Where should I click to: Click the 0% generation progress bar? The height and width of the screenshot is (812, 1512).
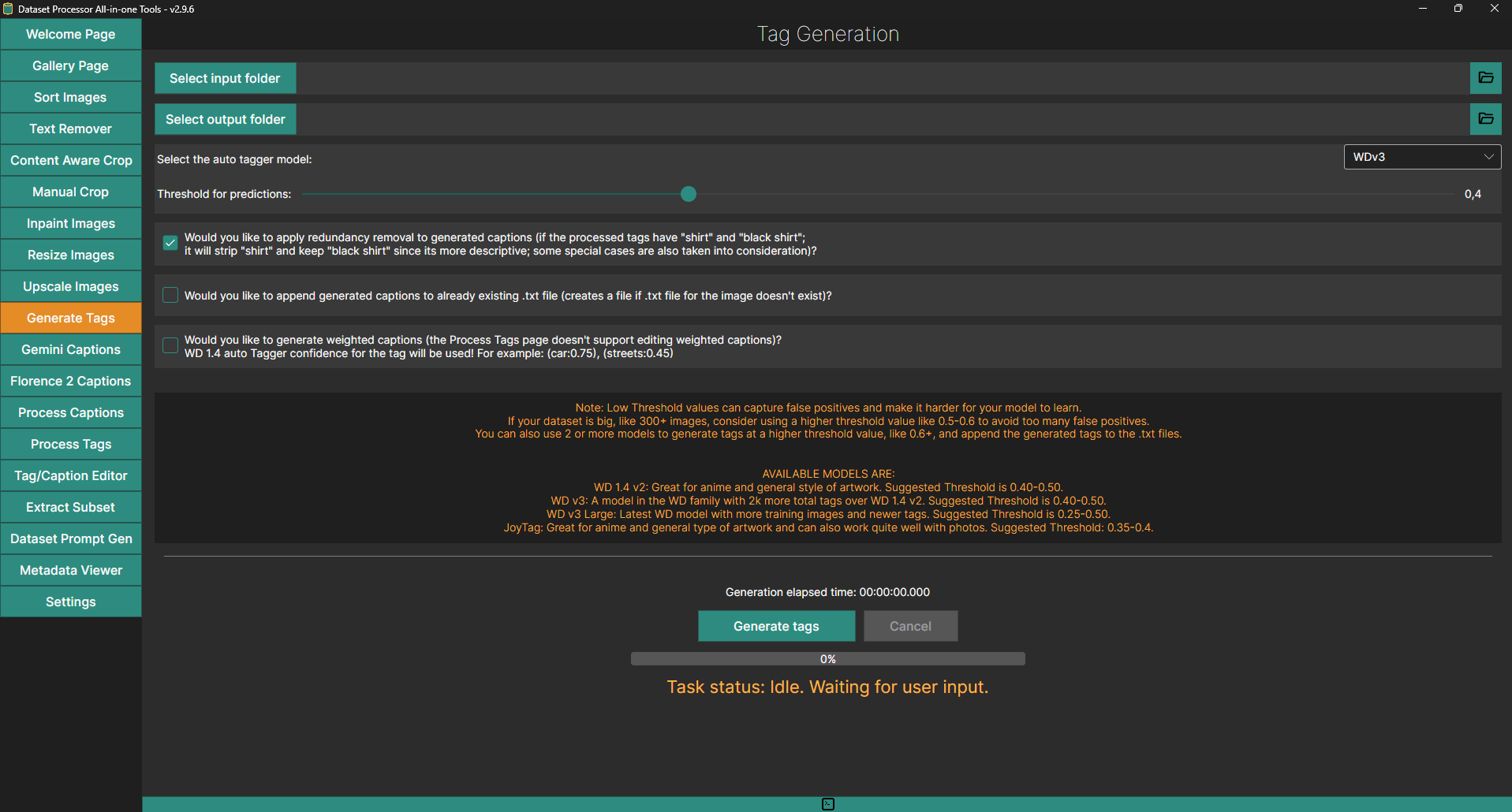[827, 659]
